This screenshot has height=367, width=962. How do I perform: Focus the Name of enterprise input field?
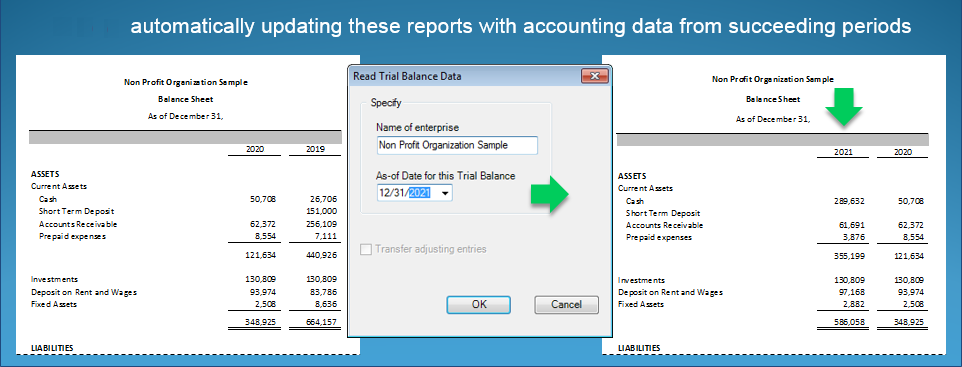pos(457,145)
